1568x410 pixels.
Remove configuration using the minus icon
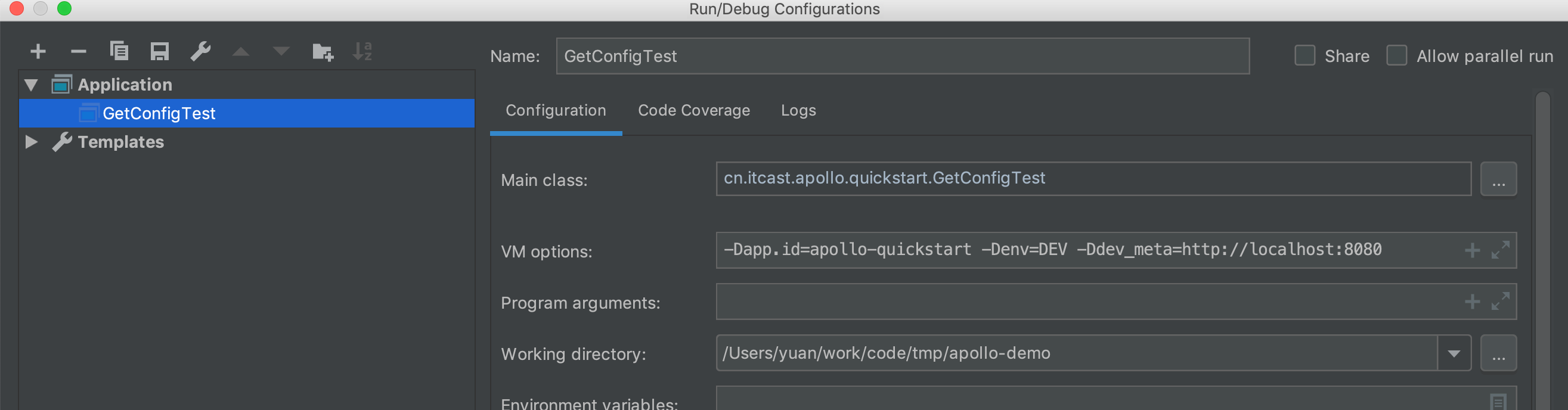(x=79, y=52)
